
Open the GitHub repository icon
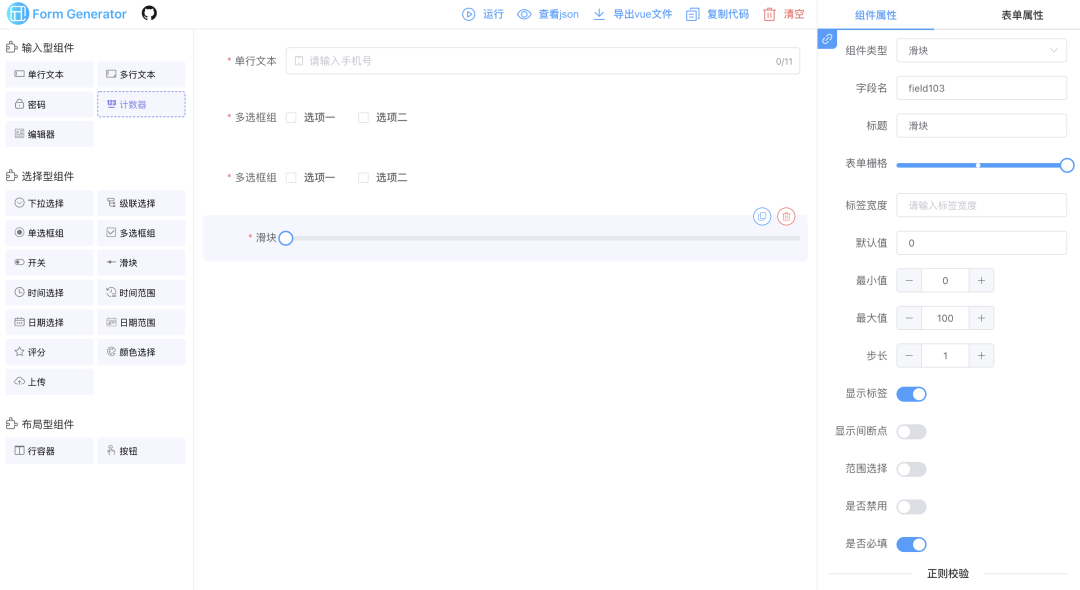coord(148,14)
